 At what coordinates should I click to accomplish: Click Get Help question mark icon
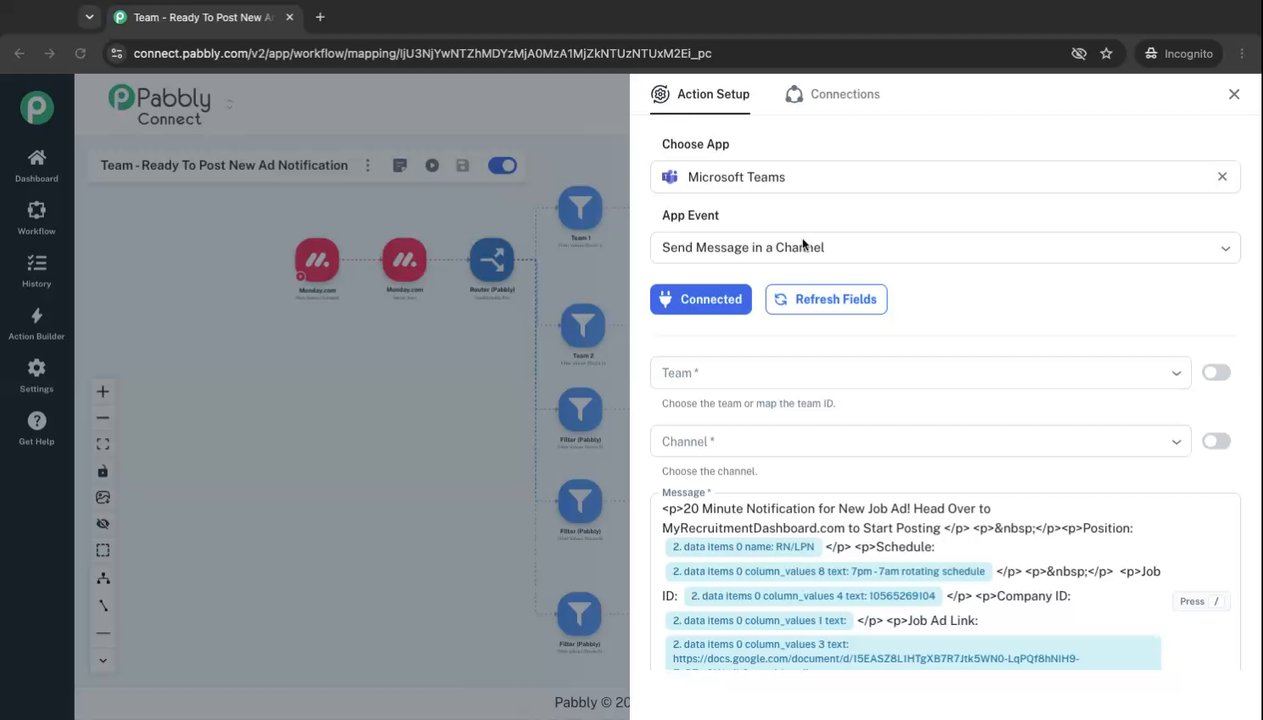click(37, 421)
